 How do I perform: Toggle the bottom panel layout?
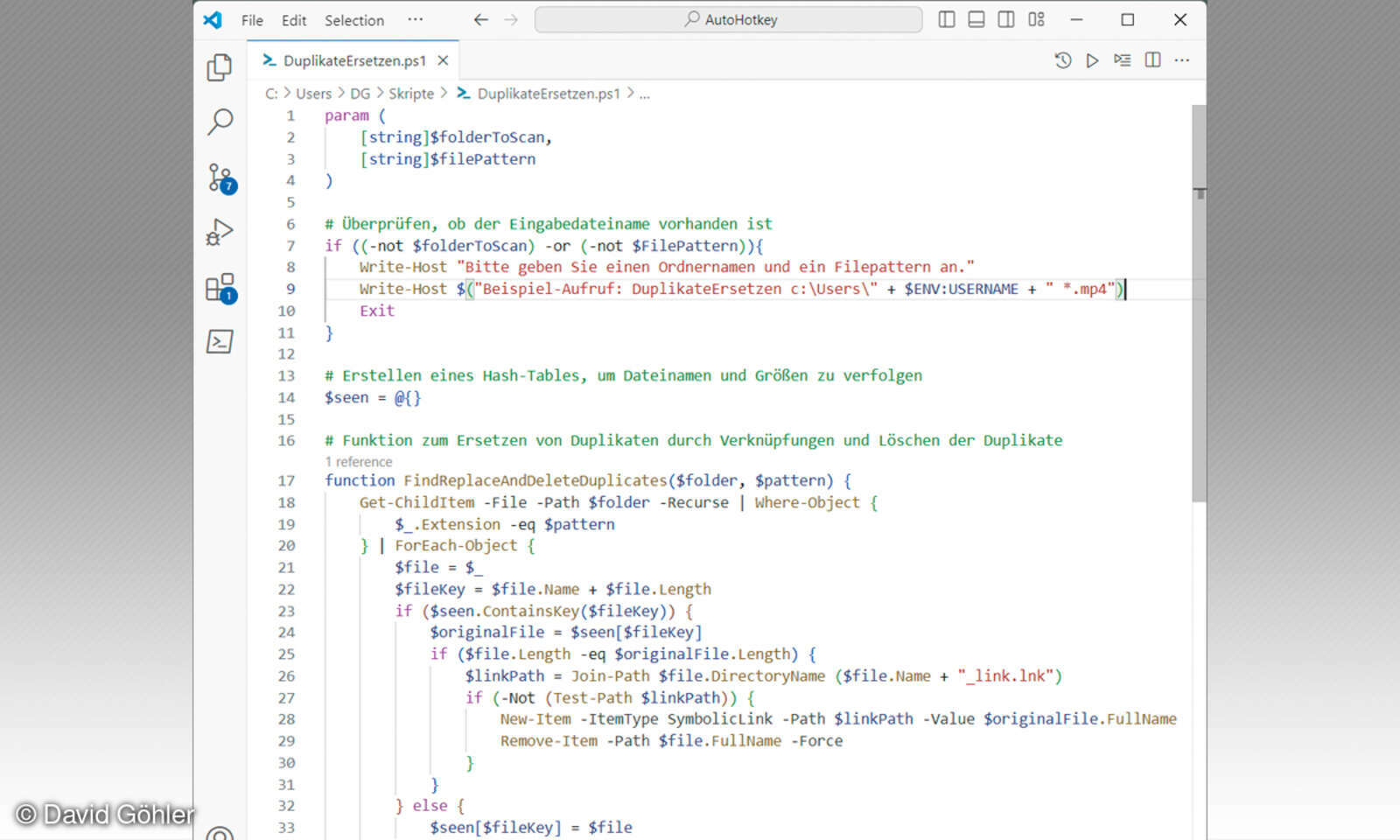(x=976, y=19)
